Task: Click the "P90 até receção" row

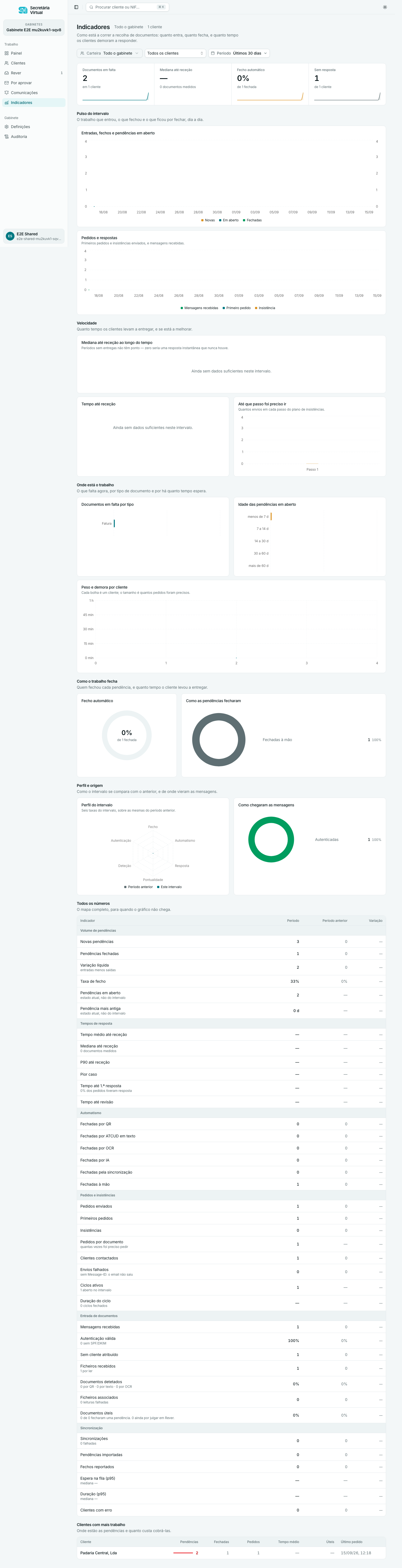Action: tap(231, 1062)
